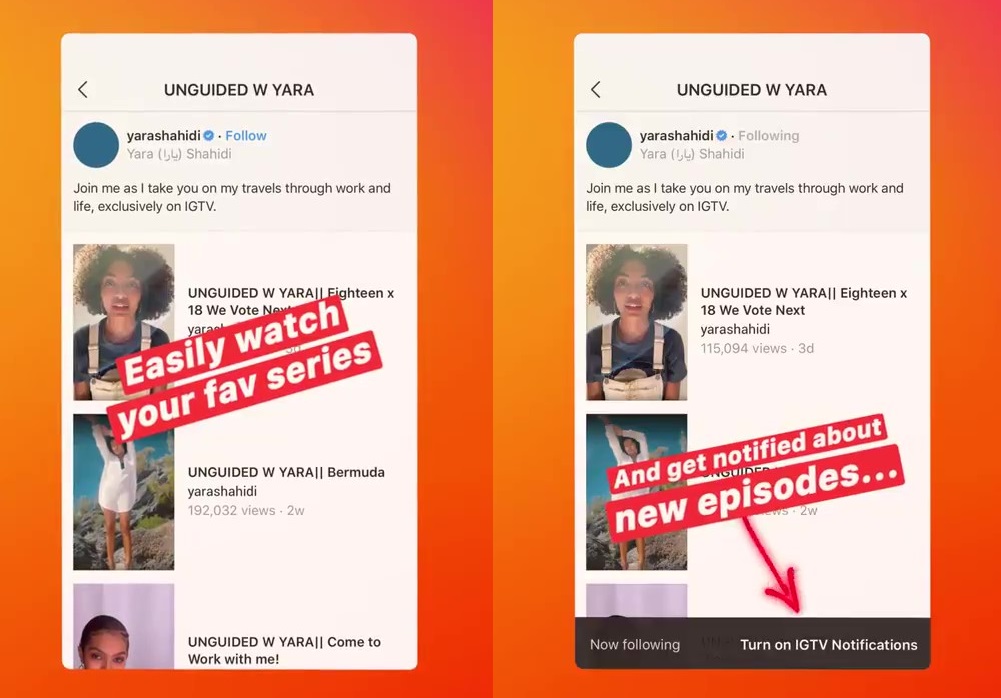1001x698 pixels.
Task: Click verified badge beside yarashahidi on right
Action: tap(721, 135)
